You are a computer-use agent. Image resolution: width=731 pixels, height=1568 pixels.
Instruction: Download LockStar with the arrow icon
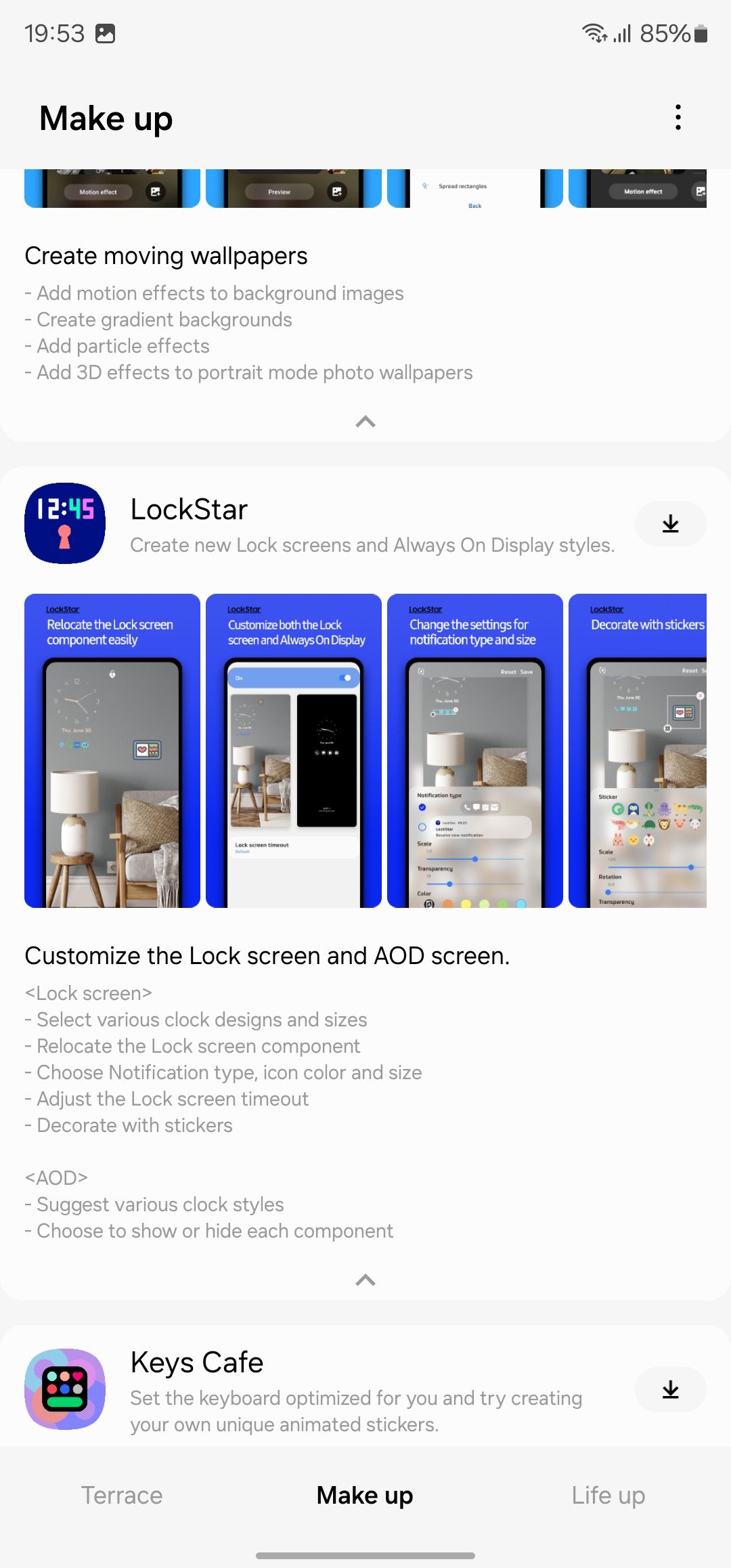coord(670,523)
